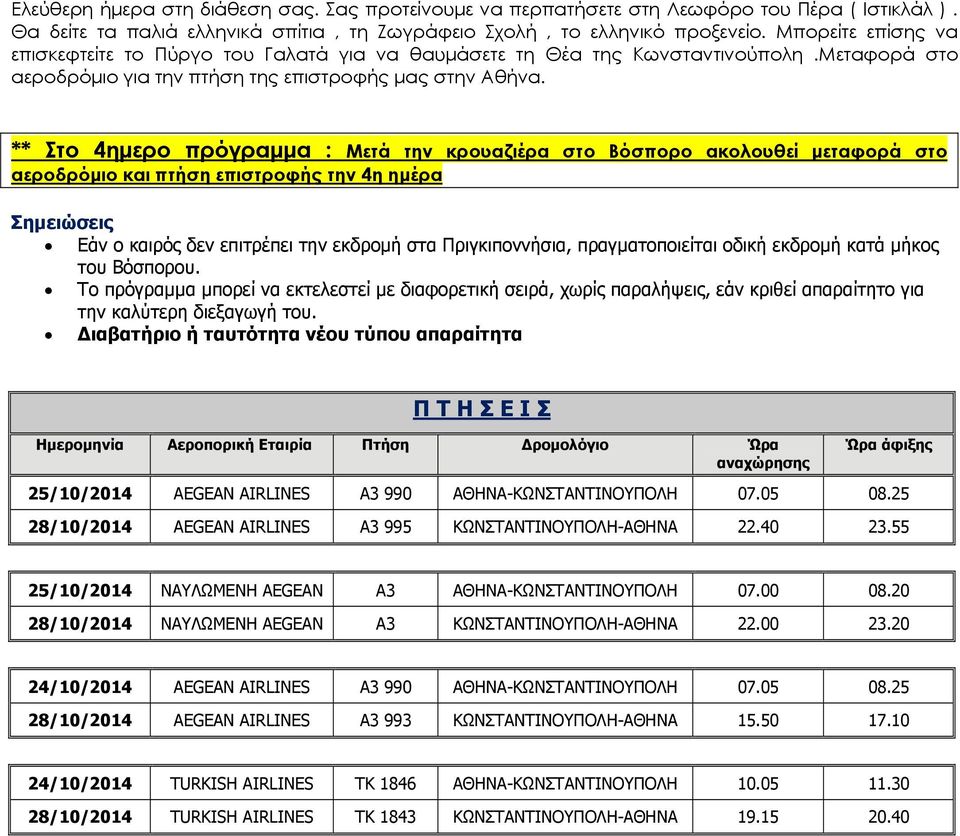The height and width of the screenshot is (836, 960).
Task: Click the ΠΤΗΣΕΙΣ table heading
Action: tap(482, 409)
